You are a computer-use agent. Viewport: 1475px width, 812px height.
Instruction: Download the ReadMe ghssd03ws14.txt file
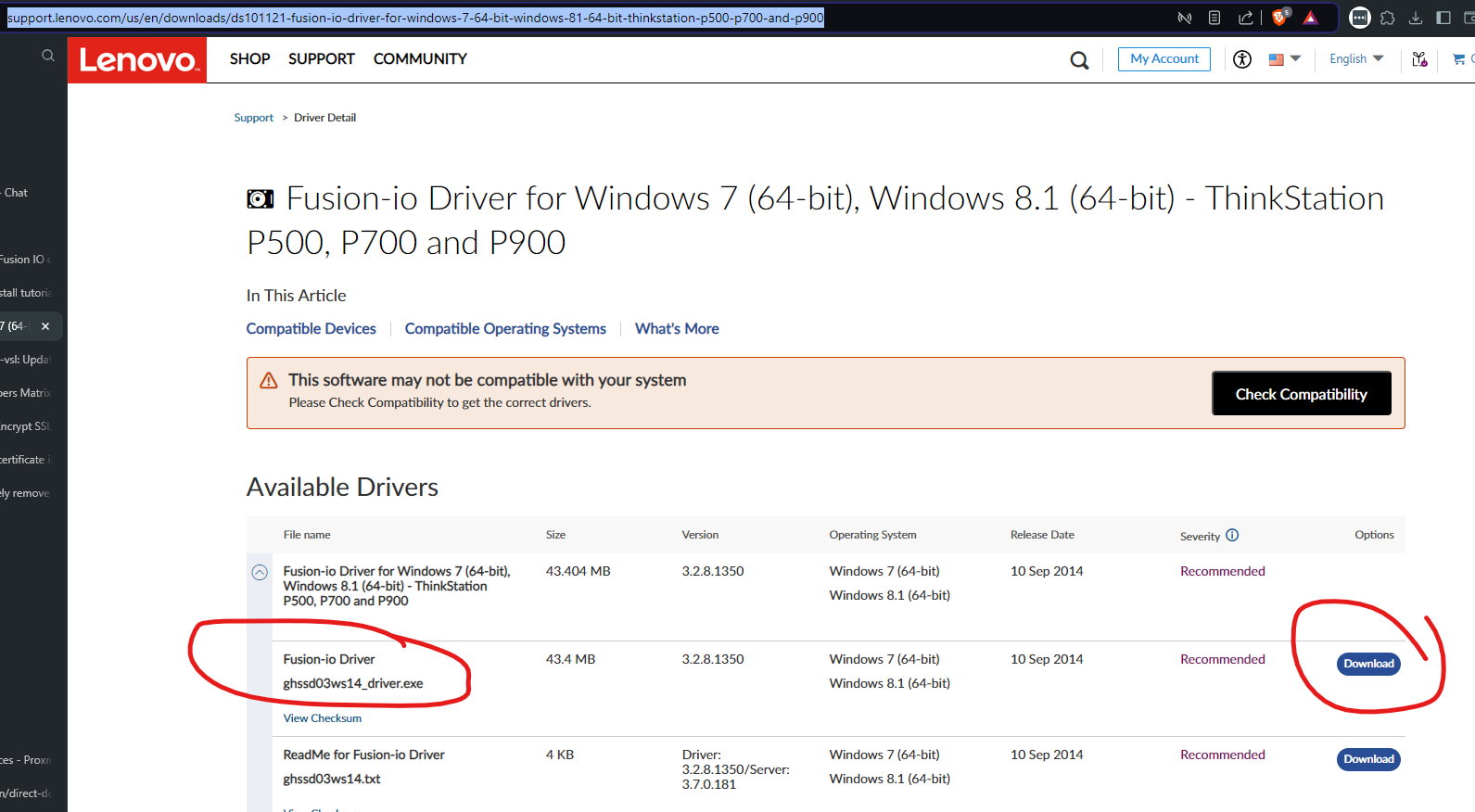[x=1368, y=759]
